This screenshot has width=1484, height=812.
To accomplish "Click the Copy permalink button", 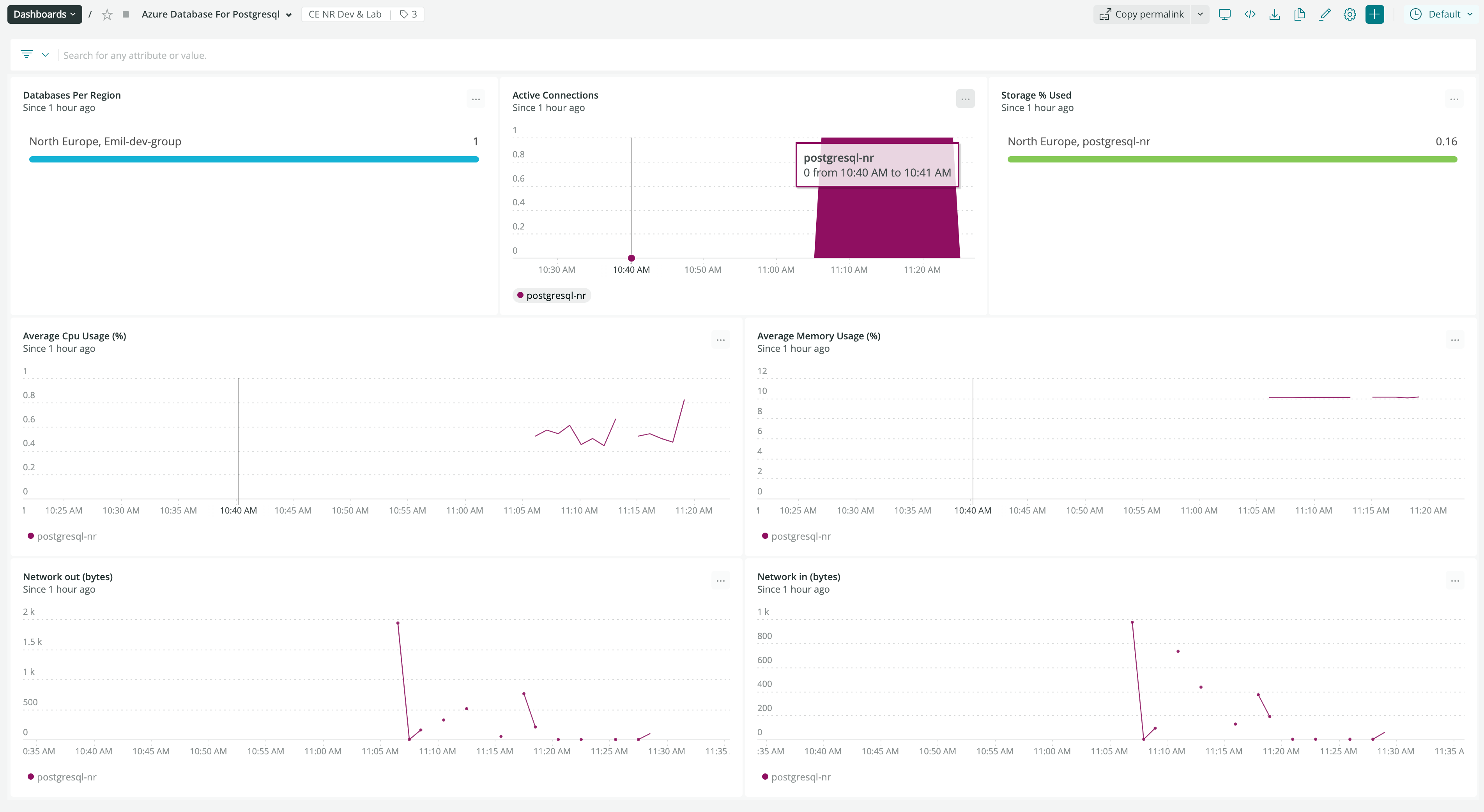I will click(1142, 14).
